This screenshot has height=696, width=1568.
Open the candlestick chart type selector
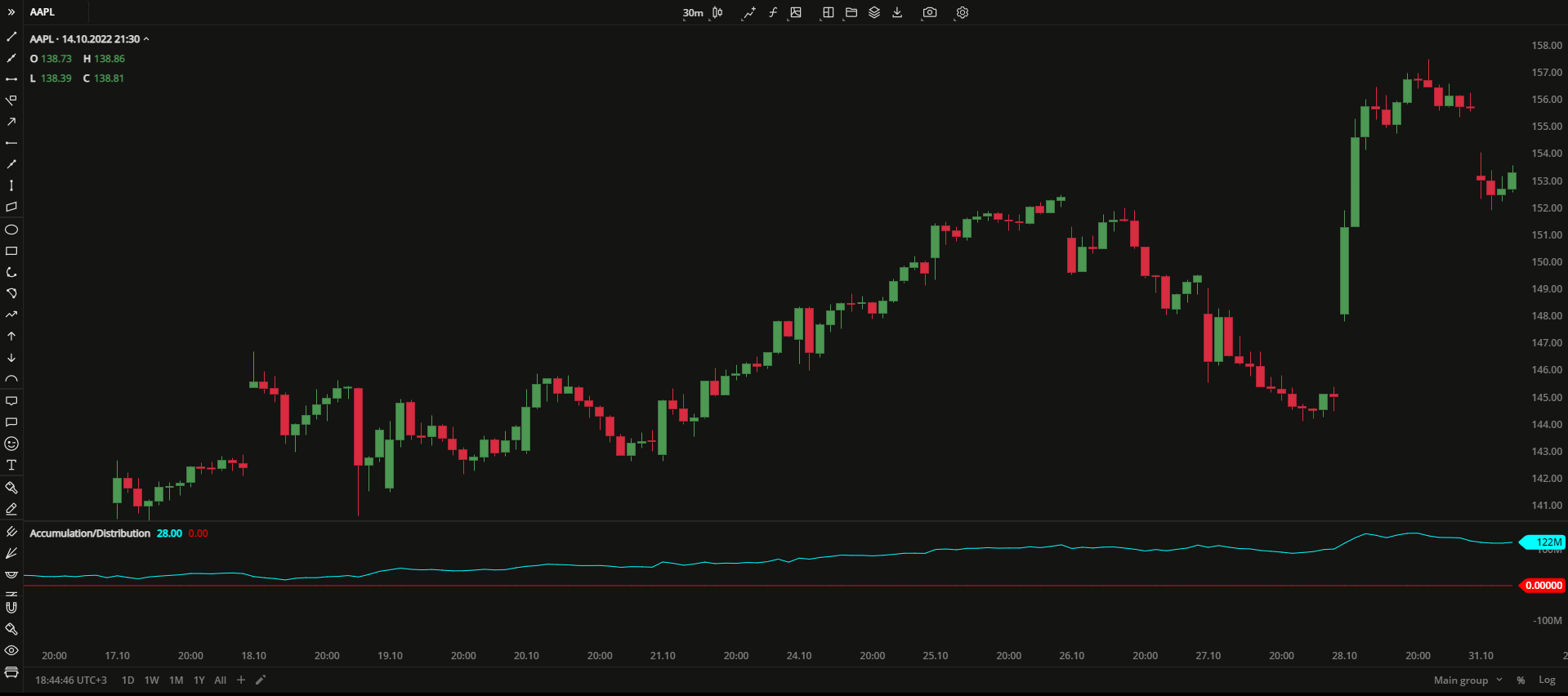tap(717, 12)
